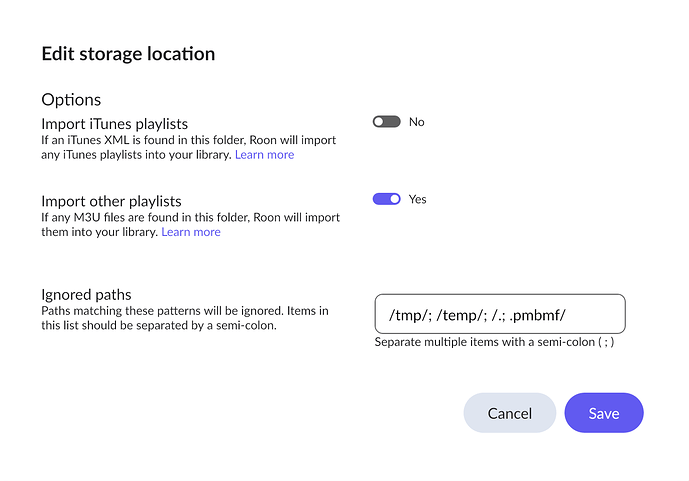Click the ignored patterns description paragraph
The image size is (689, 481).
pos(185,318)
